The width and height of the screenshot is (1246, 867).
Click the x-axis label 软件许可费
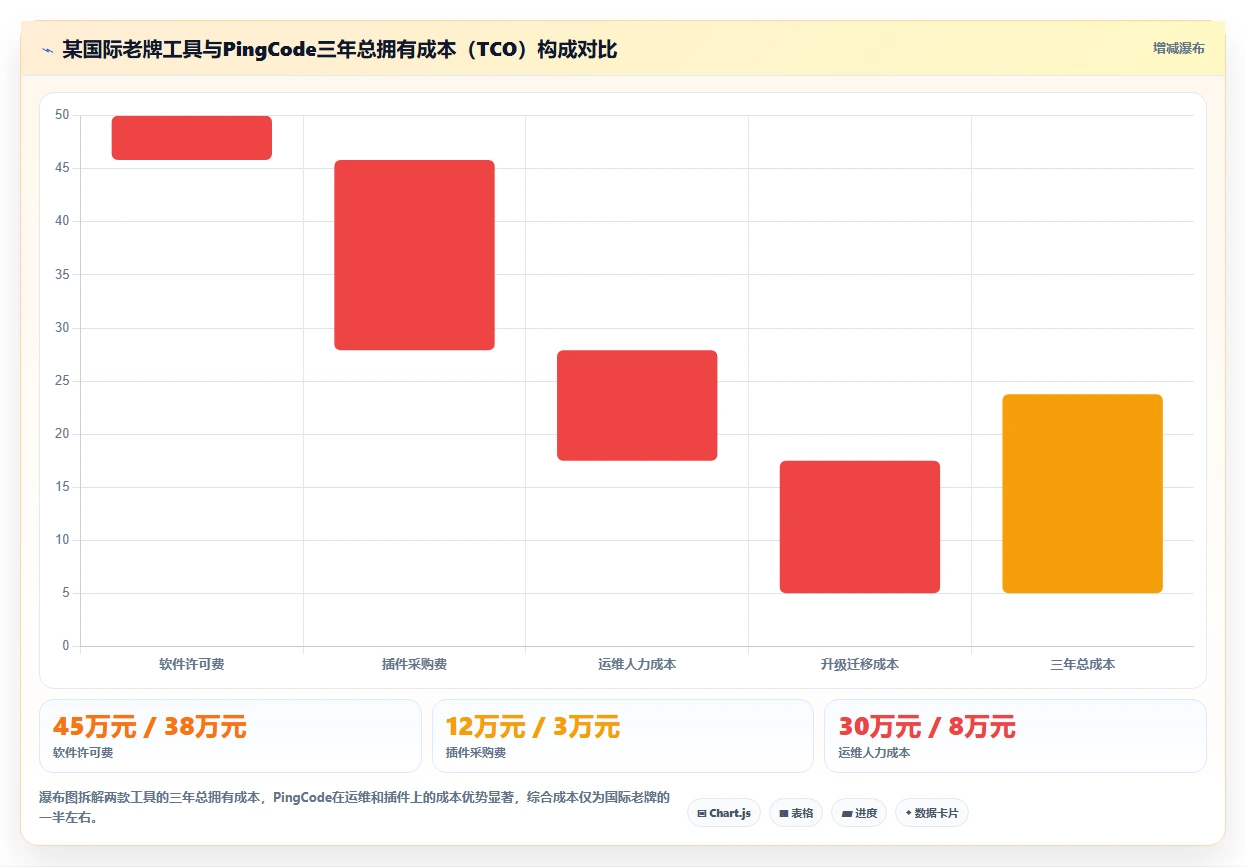click(x=192, y=664)
